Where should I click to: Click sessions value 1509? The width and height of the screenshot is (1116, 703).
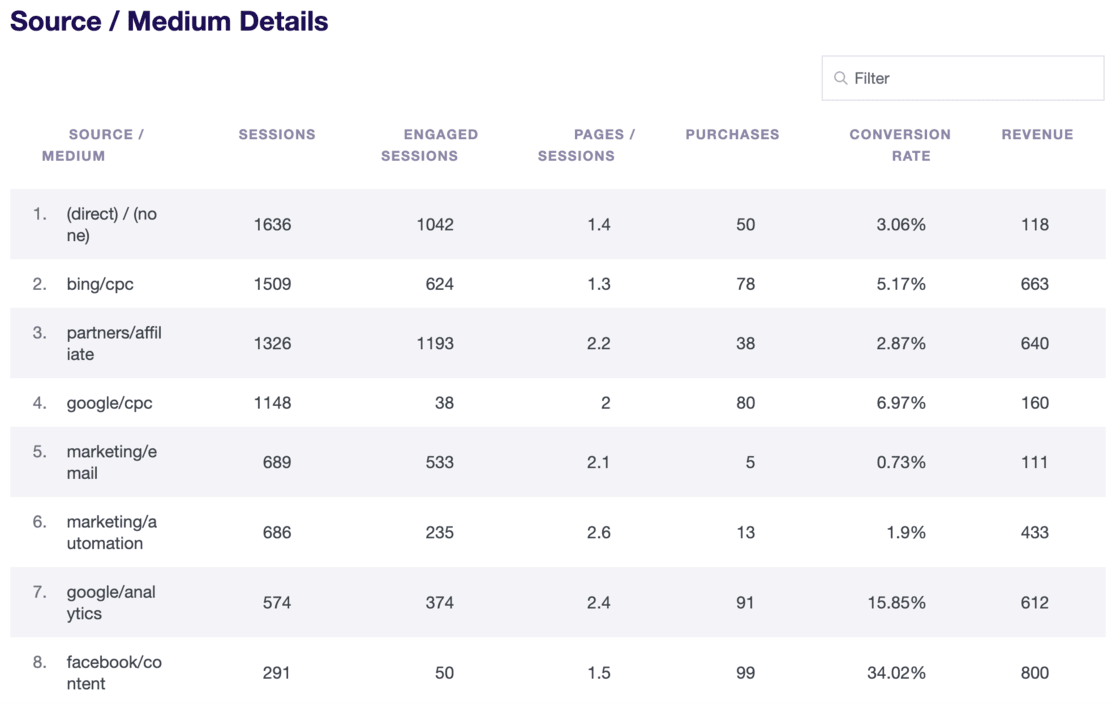pyautogui.click(x=273, y=284)
